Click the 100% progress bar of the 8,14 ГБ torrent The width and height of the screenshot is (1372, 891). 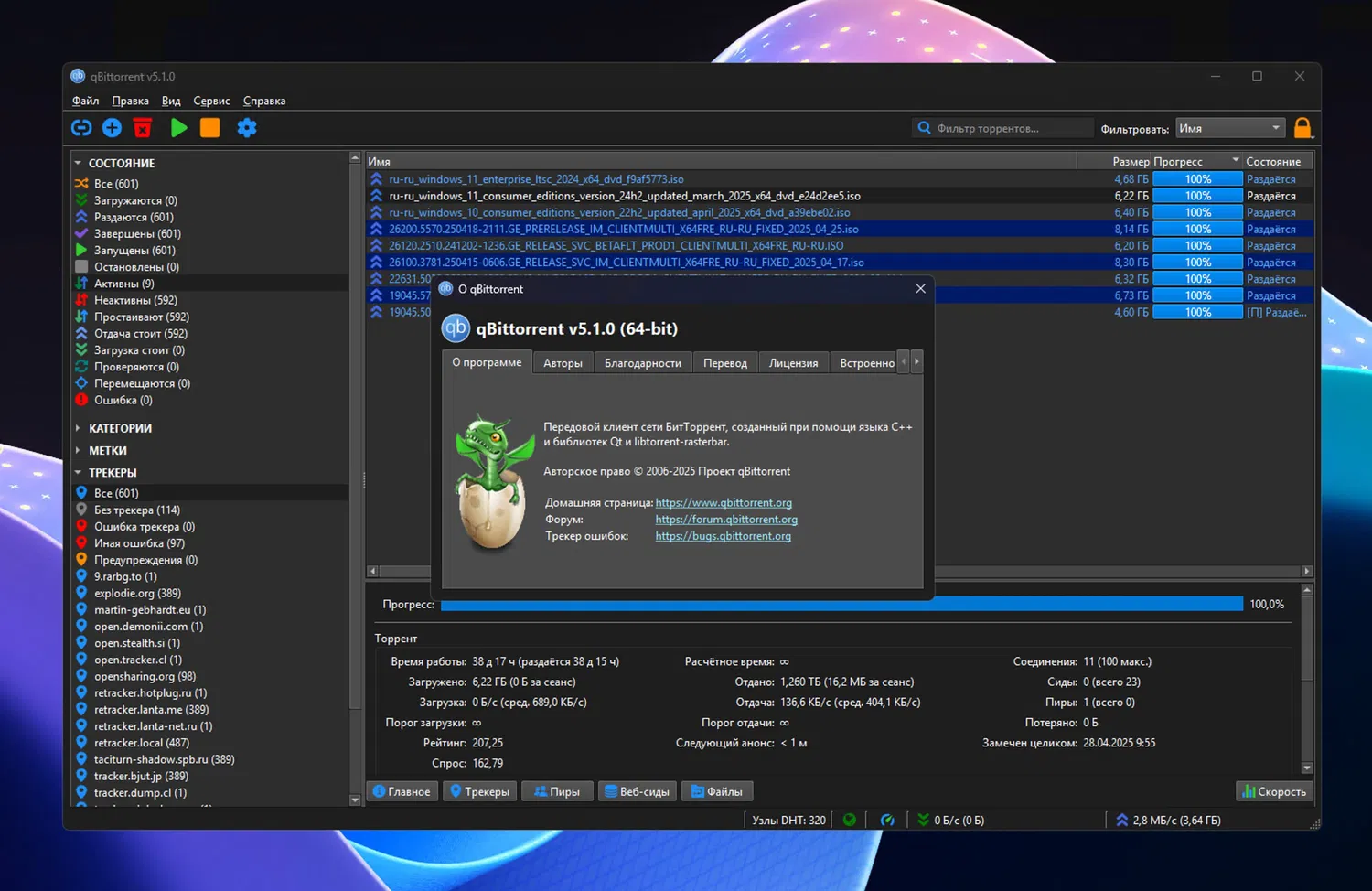coord(1197,229)
